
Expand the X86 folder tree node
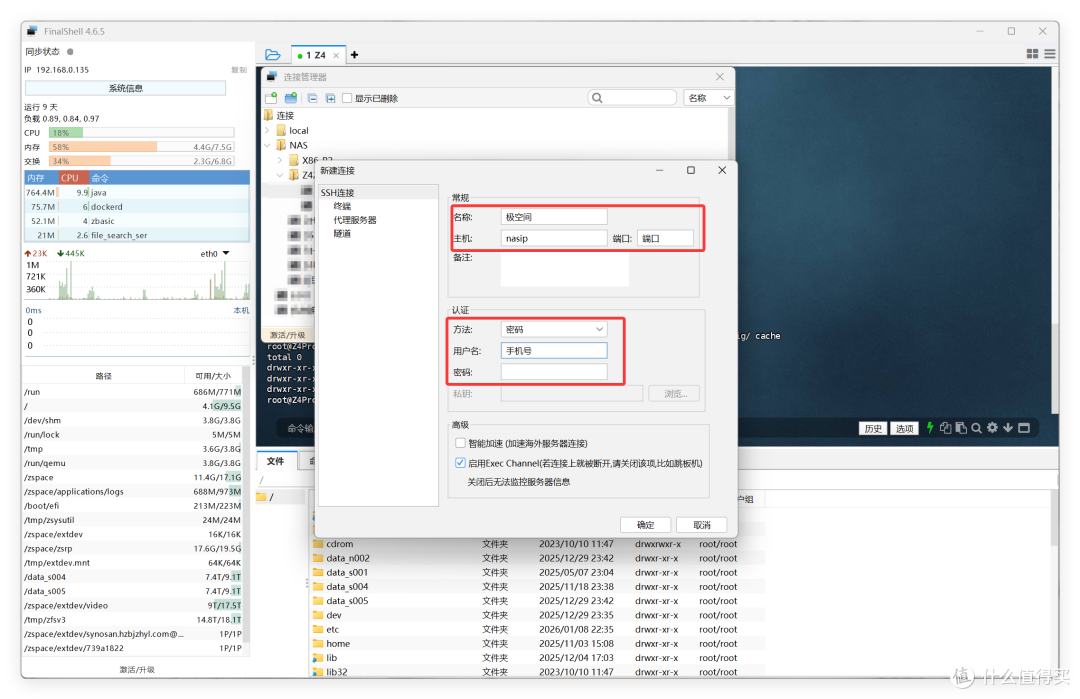pyautogui.click(x=280, y=160)
